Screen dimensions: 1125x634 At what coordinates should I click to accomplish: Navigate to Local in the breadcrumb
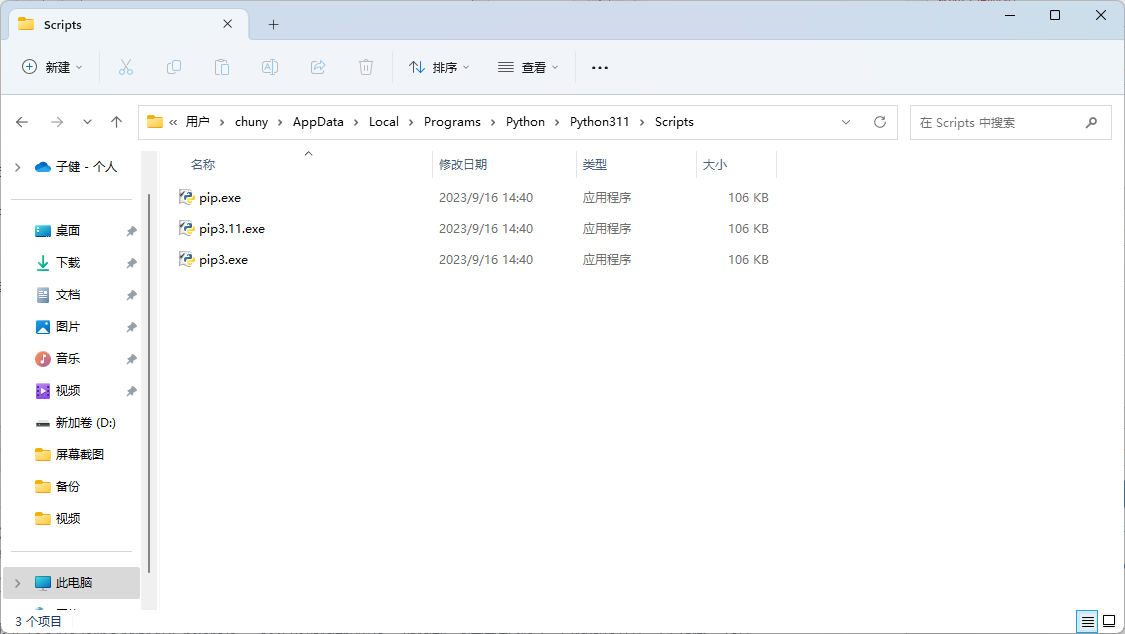coord(384,122)
